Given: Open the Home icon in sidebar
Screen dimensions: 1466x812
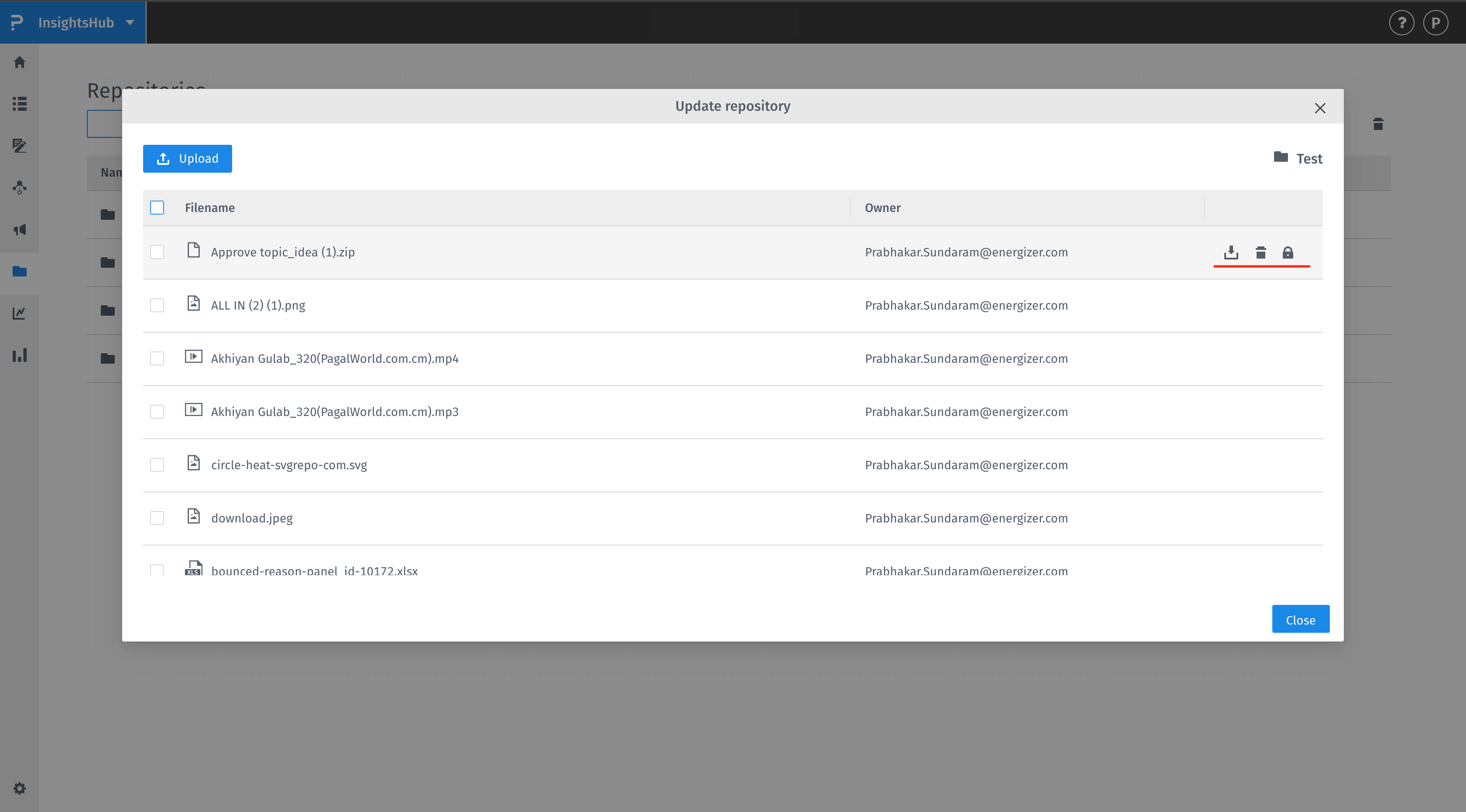Looking at the screenshot, I should tap(19, 62).
